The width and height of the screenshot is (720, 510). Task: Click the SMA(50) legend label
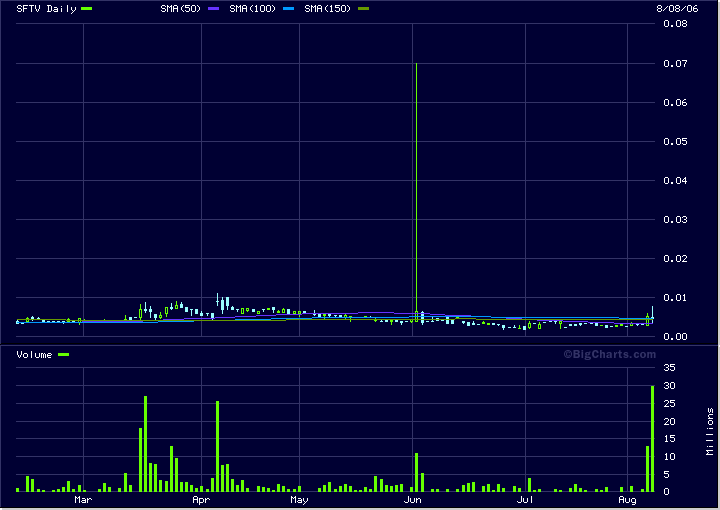(x=180, y=9)
